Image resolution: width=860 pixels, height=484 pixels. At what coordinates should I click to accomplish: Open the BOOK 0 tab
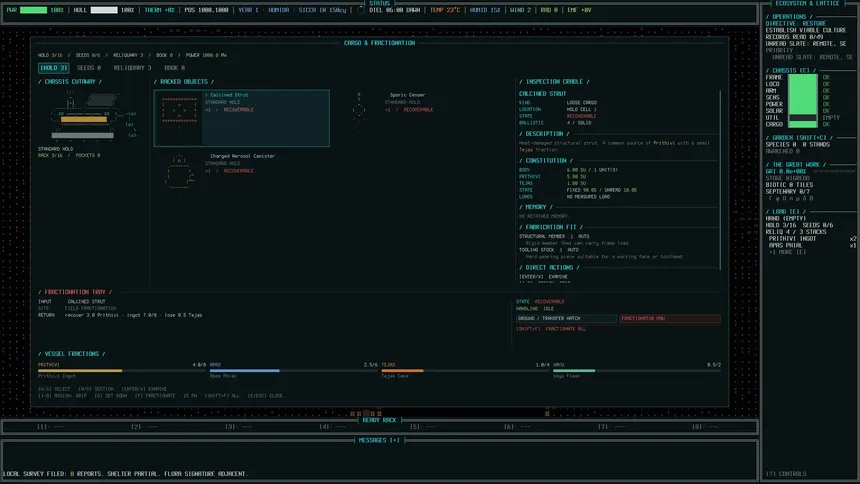tap(174, 68)
